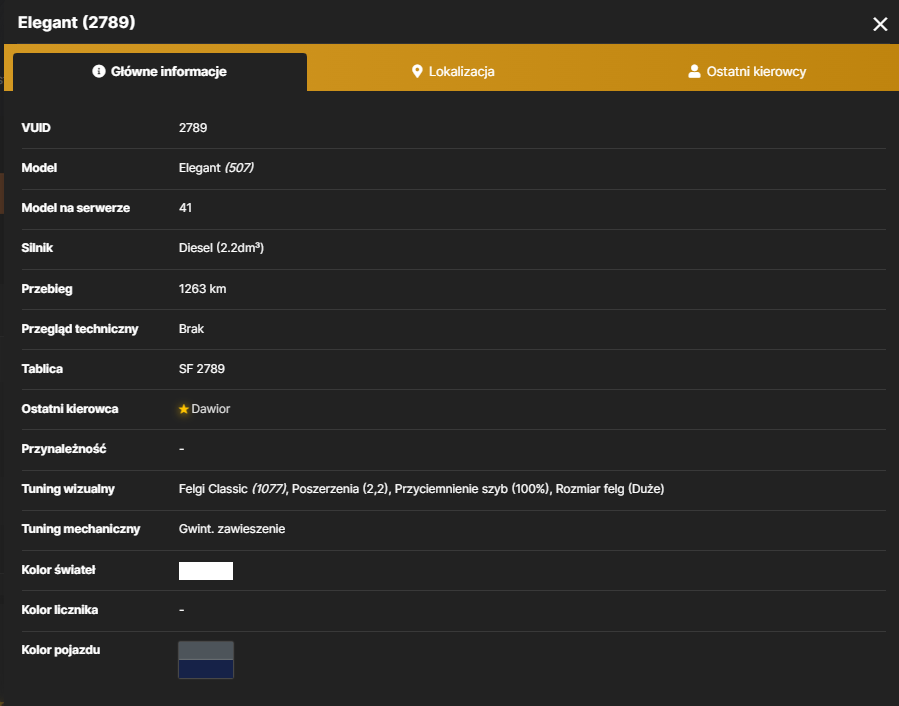Click the gold star next to Dawior
The width and height of the screenshot is (899, 706).
point(183,409)
